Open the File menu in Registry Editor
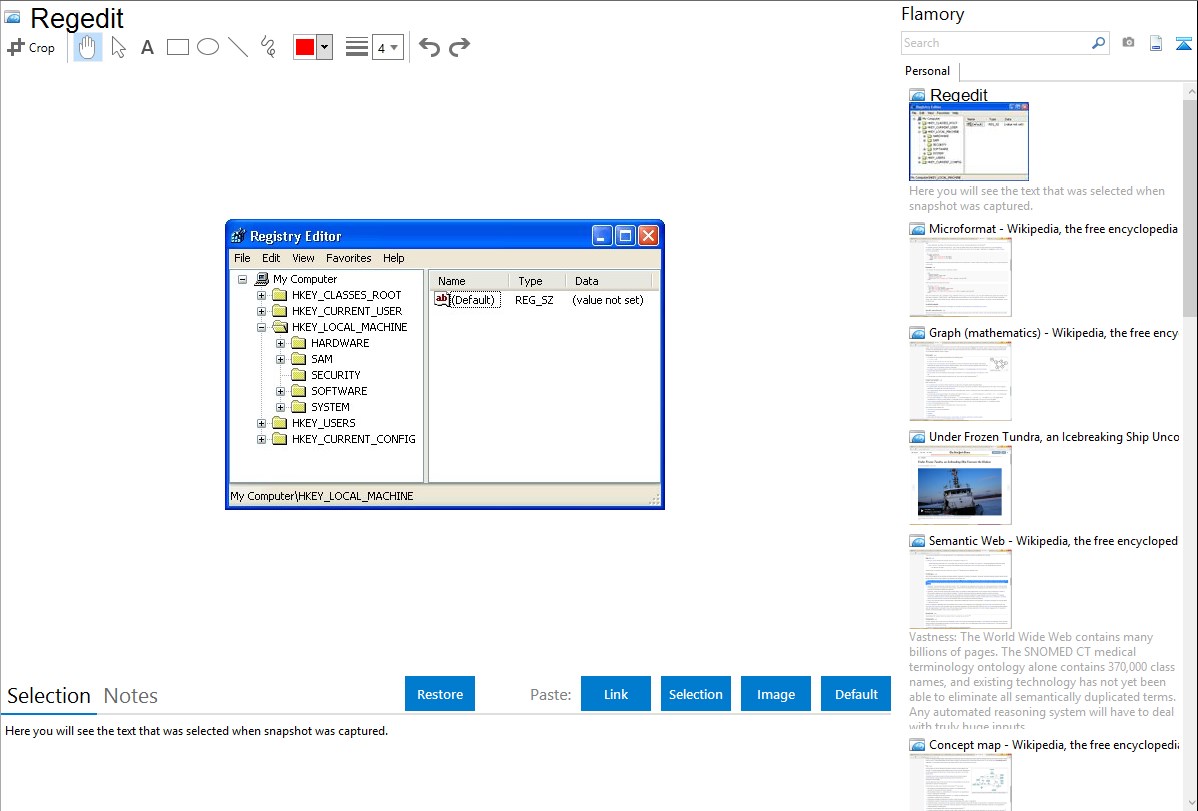This screenshot has height=811, width=1198. (x=242, y=258)
